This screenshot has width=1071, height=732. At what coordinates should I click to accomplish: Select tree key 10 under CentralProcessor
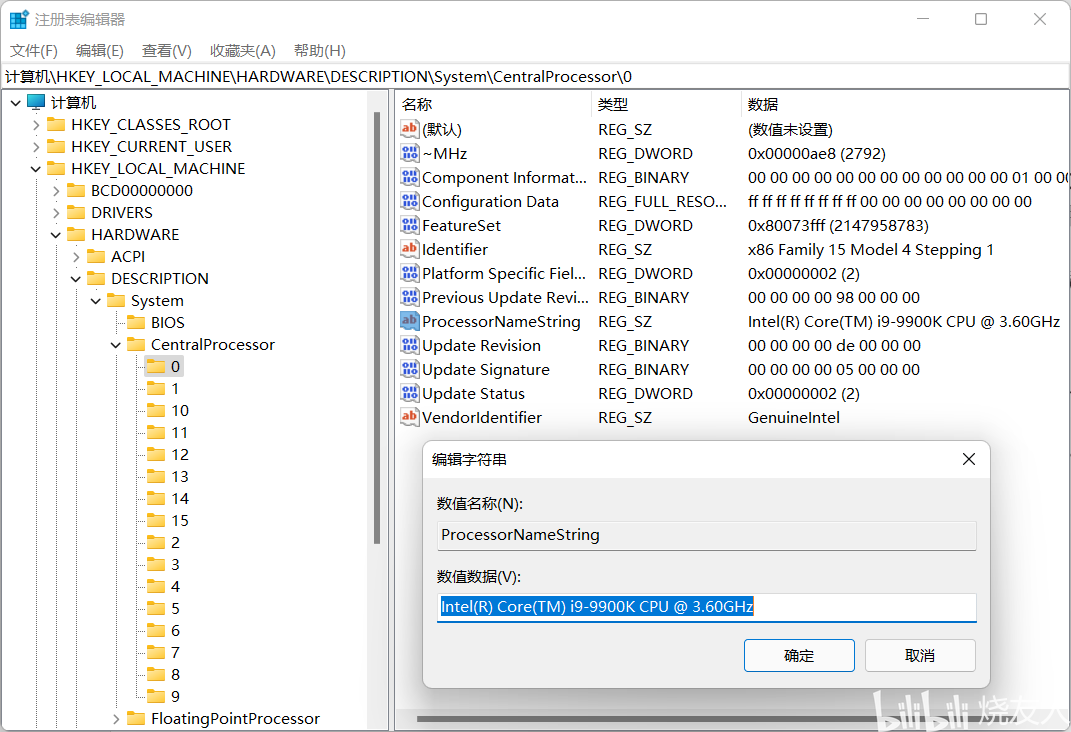(180, 410)
